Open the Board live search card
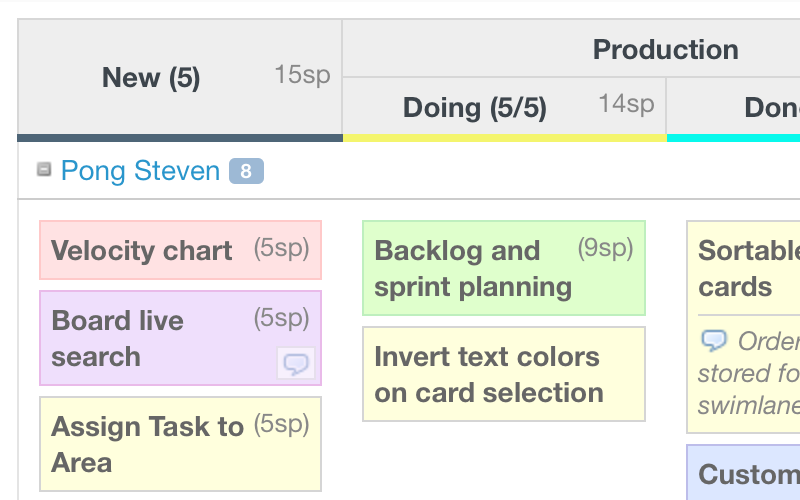Image resolution: width=800 pixels, height=500 pixels. [117, 338]
